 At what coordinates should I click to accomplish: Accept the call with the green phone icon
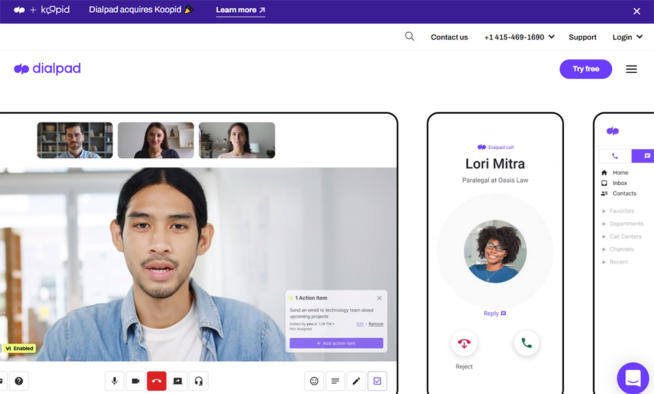tap(526, 343)
